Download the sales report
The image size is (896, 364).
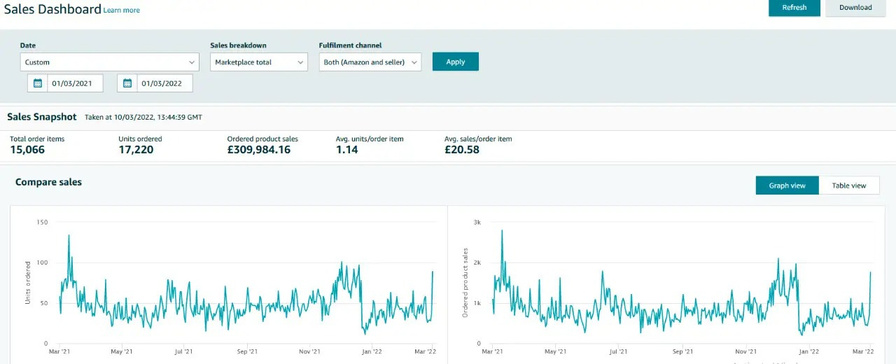(855, 7)
